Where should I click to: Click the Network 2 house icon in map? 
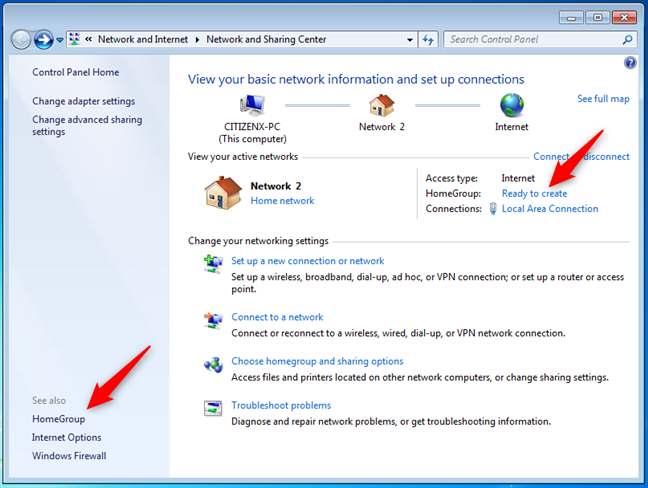pos(381,105)
